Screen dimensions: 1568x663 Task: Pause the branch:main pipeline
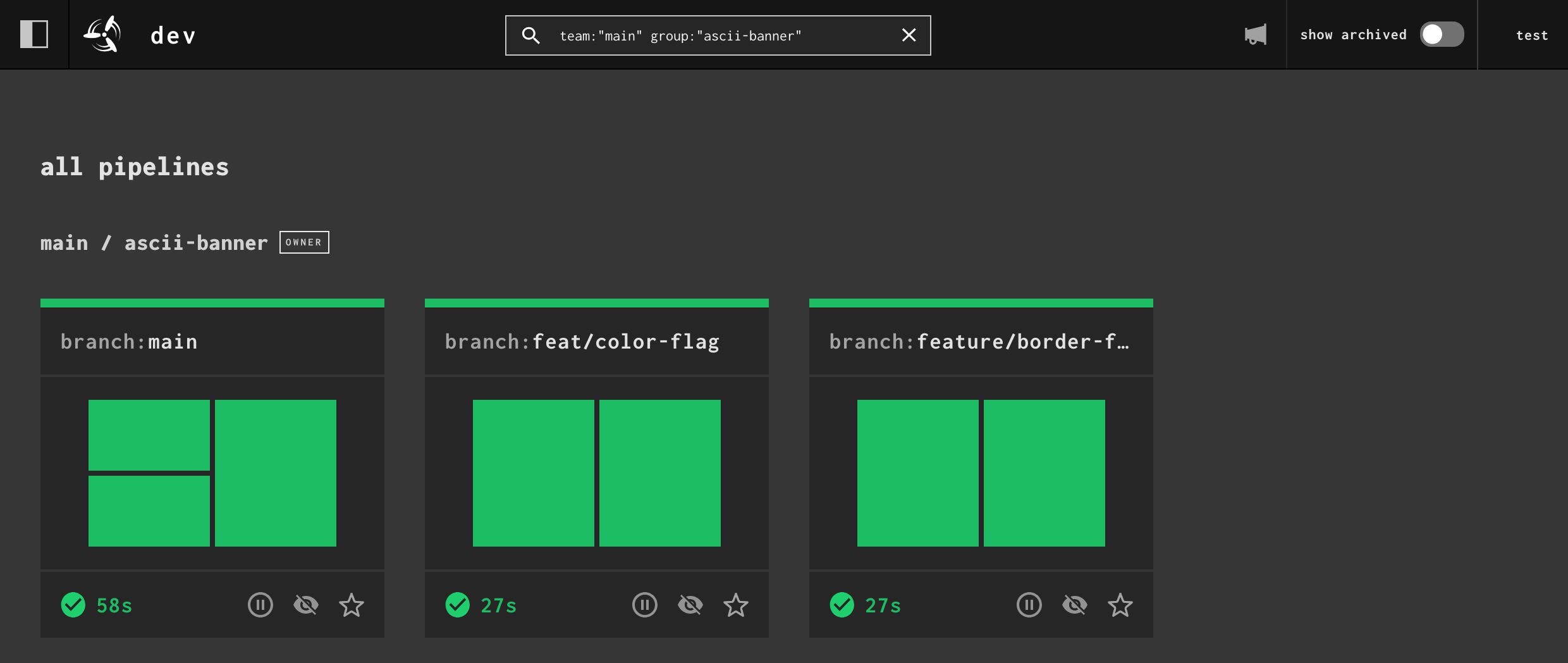pos(260,605)
